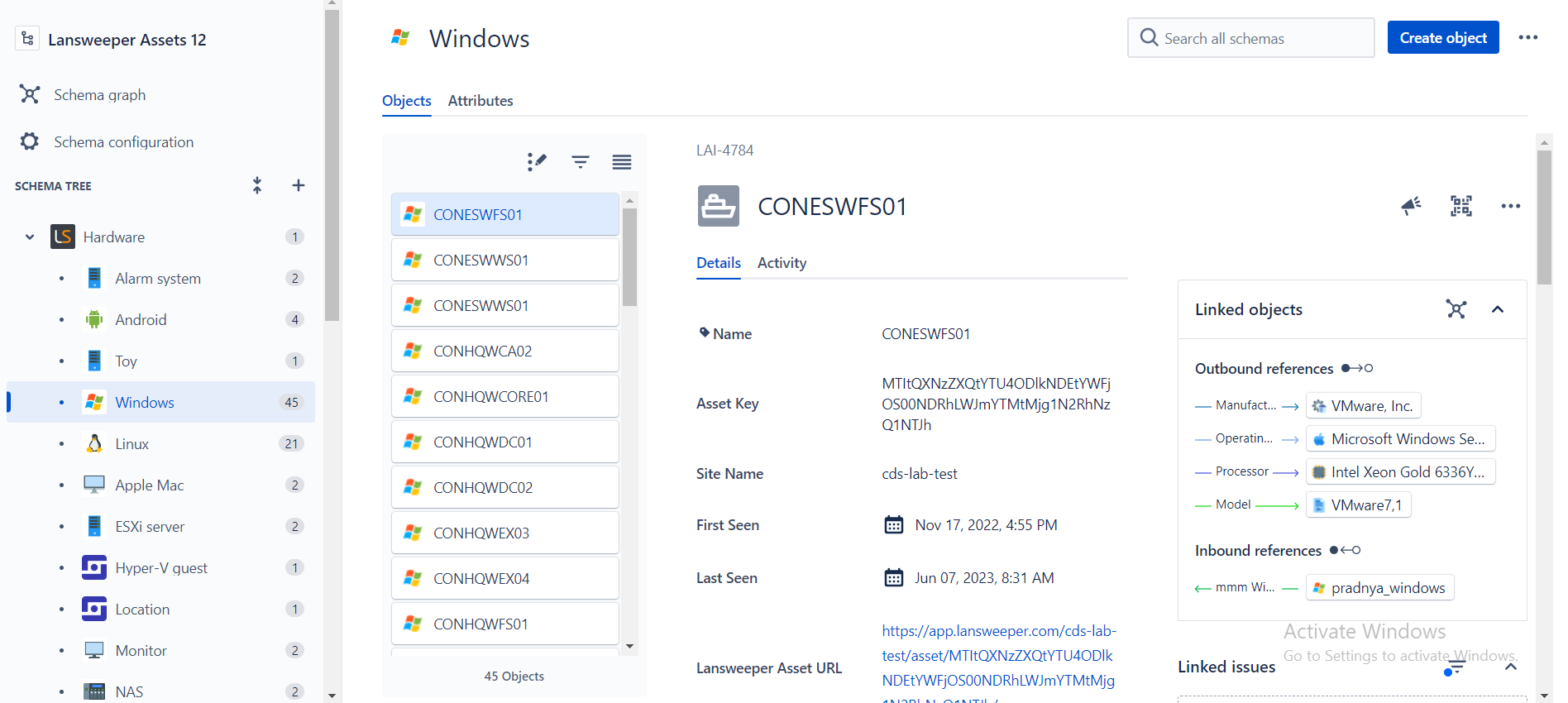Open the Microsoft Windows Se... operating system reference
Screen dimensions: 1568x703
pos(1400,439)
